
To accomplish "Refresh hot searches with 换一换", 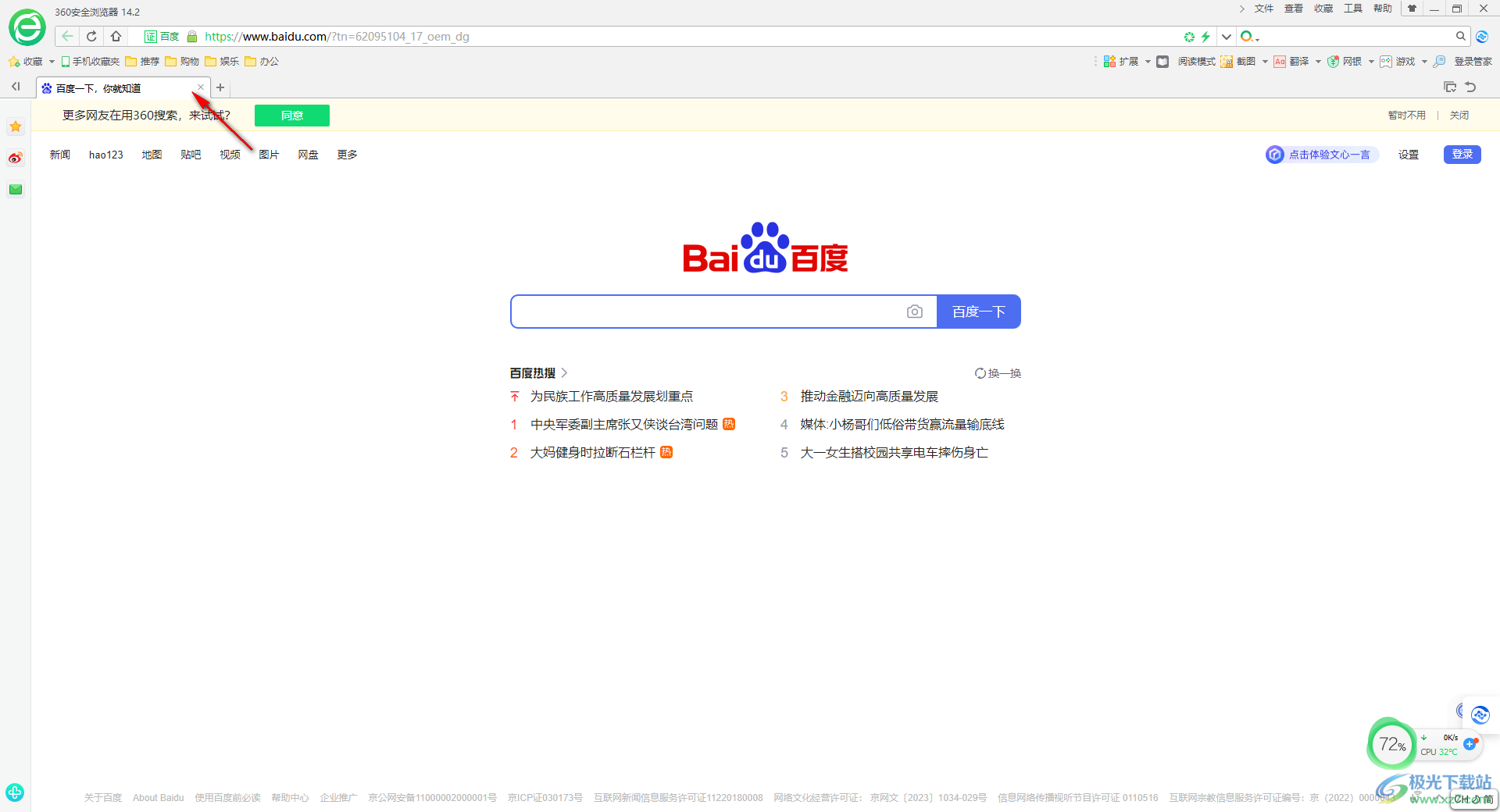I will point(998,373).
